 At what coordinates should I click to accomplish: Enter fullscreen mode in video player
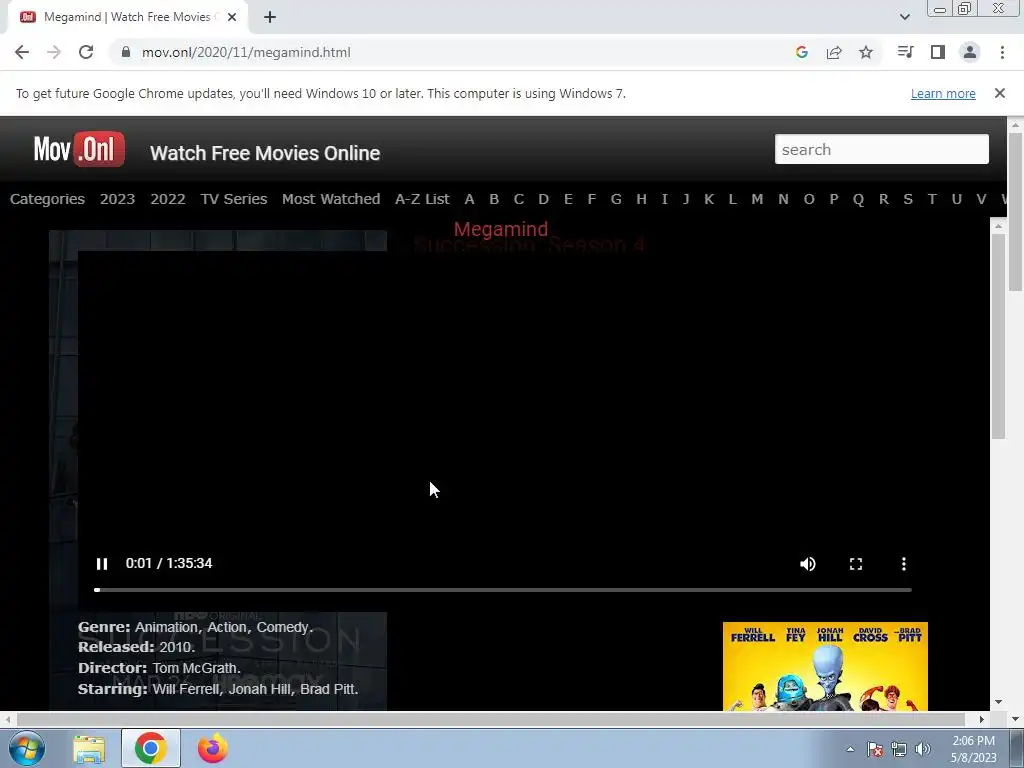point(856,564)
